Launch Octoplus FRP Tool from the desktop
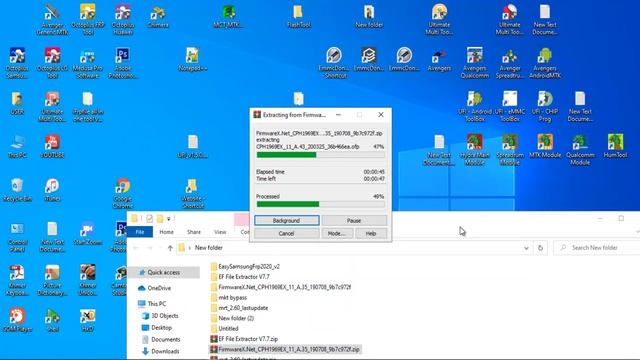 [88, 19]
